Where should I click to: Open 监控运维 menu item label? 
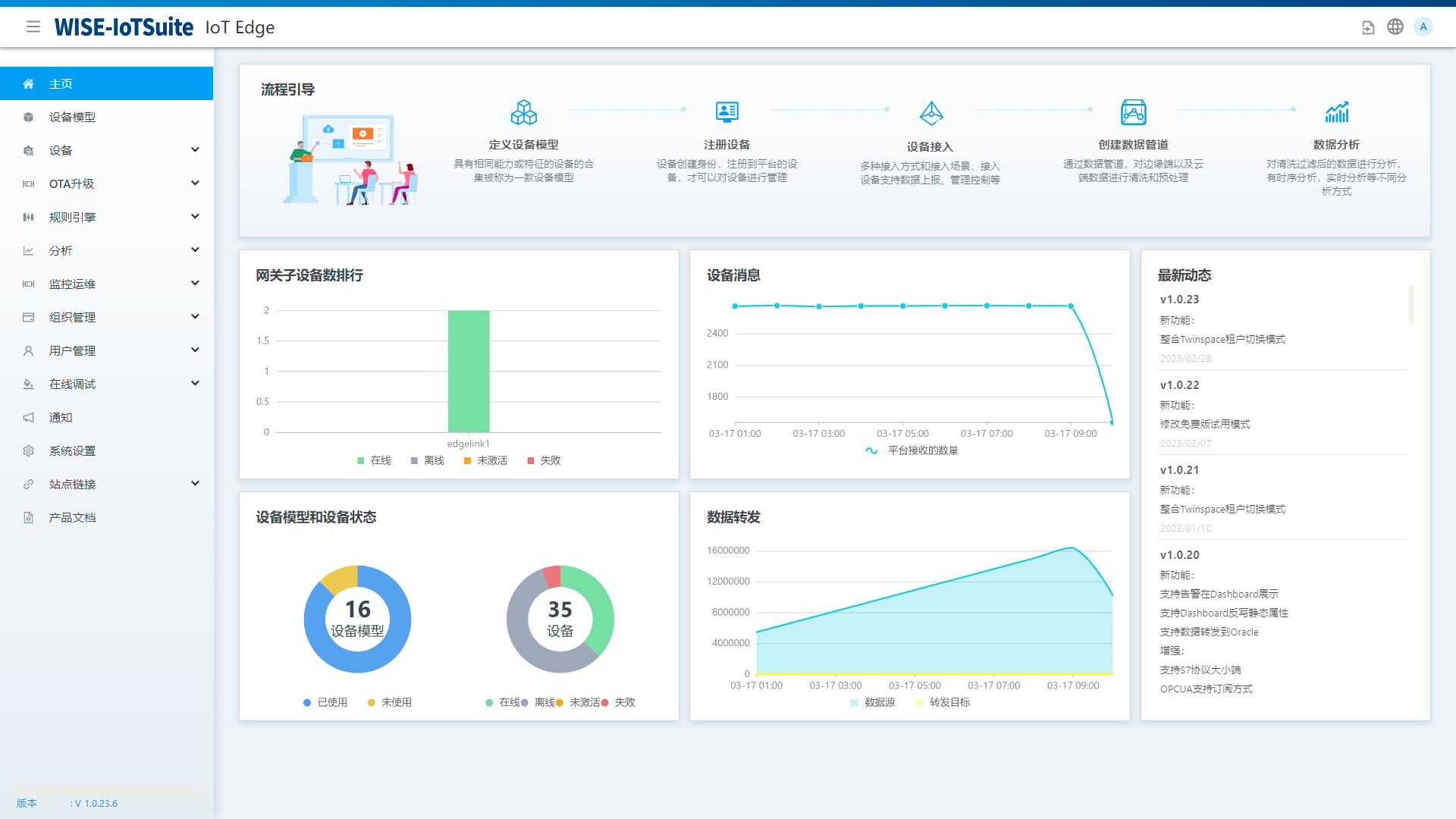click(x=72, y=284)
